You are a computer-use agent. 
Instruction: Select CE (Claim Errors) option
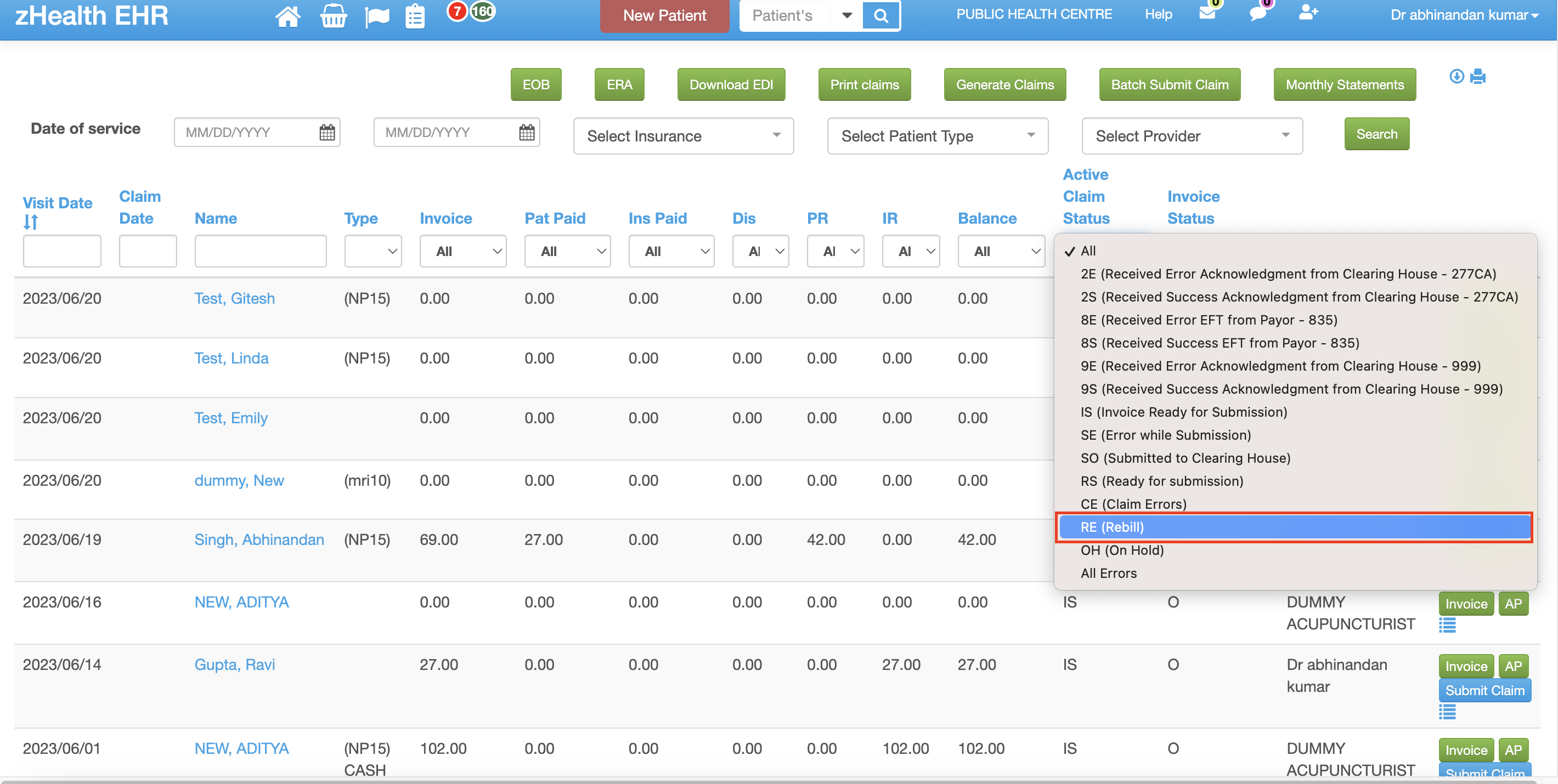[1294, 504]
